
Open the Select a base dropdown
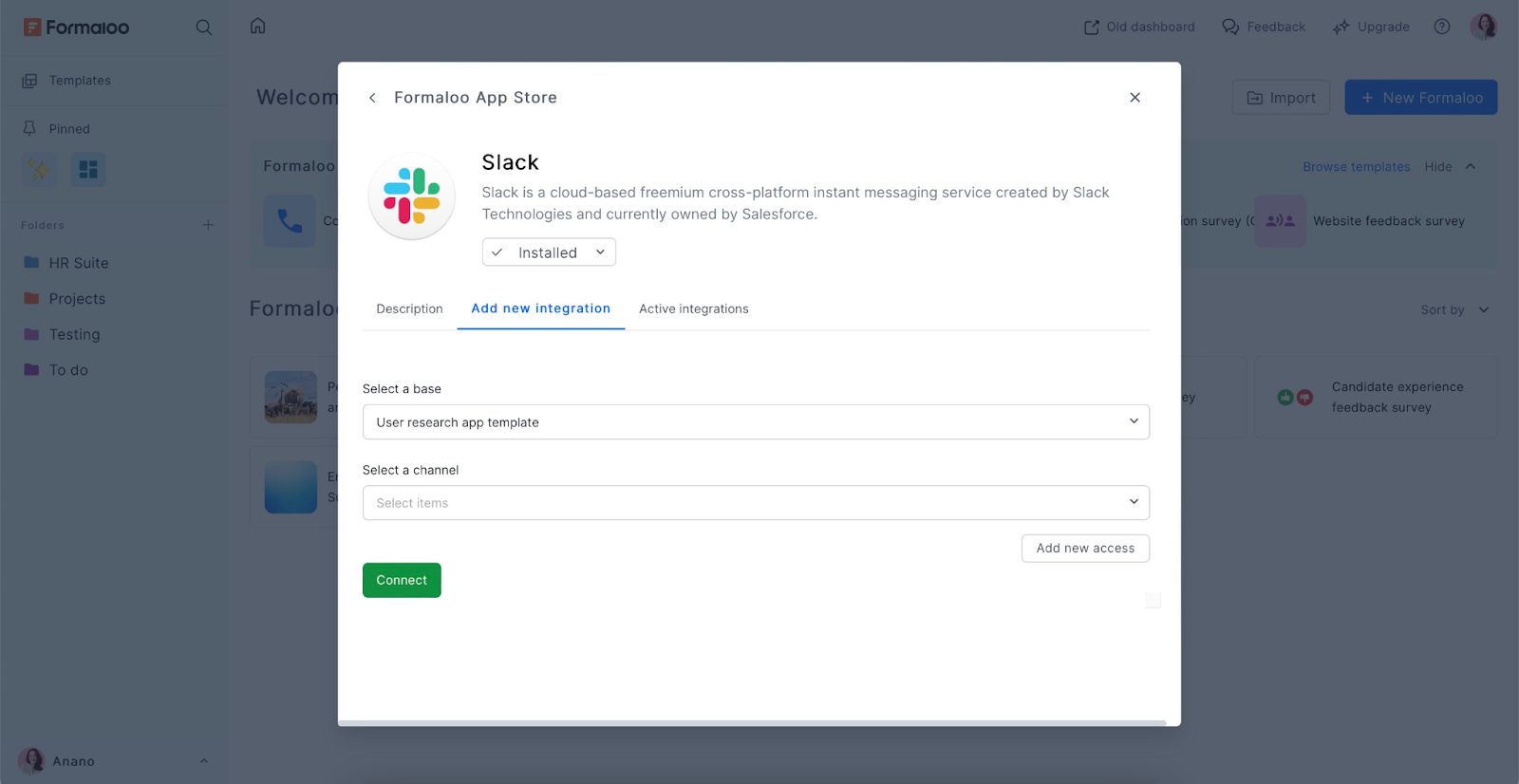(756, 422)
